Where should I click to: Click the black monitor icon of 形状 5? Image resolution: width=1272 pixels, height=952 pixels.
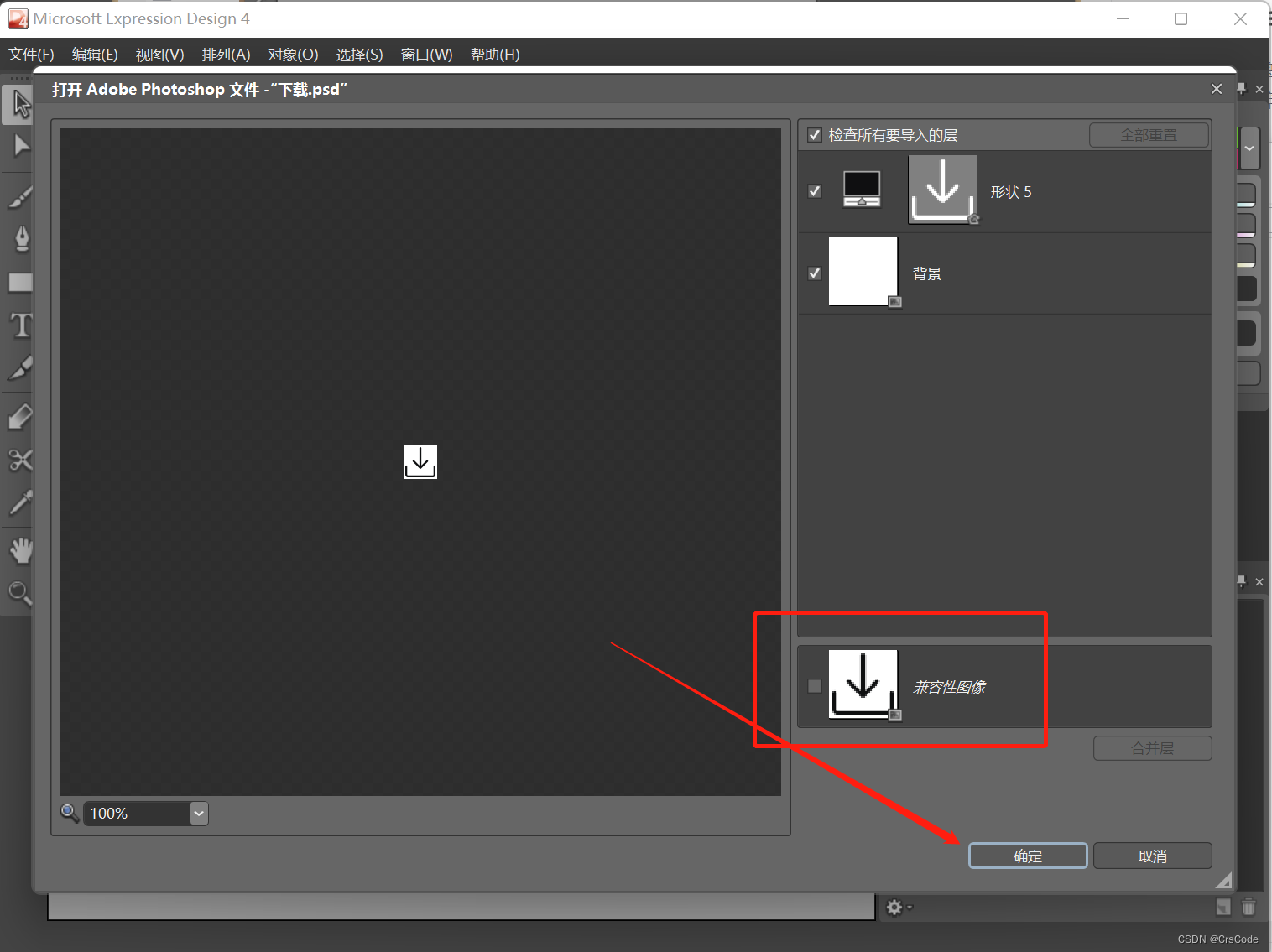click(x=862, y=190)
